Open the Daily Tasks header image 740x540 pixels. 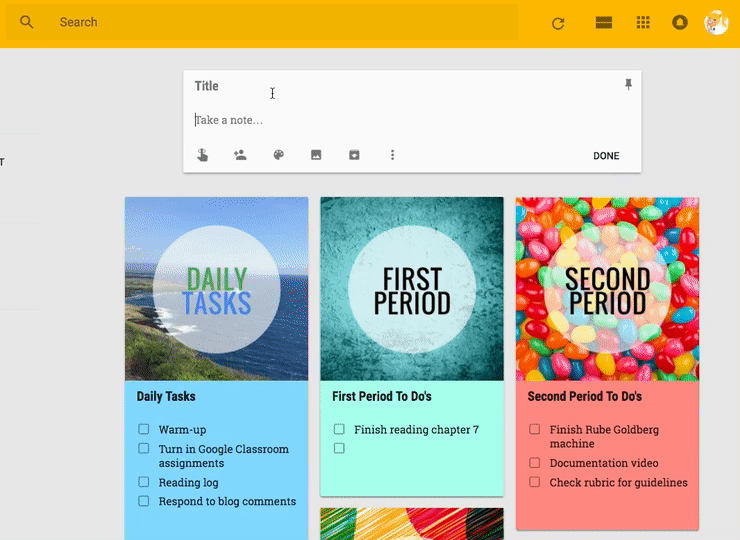(x=217, y=289)
